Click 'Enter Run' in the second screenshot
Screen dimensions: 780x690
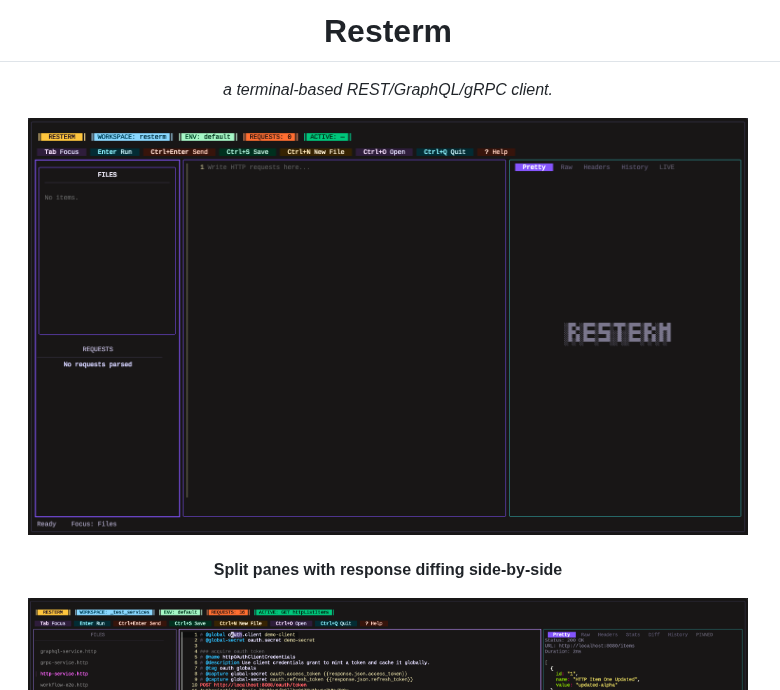click(92, 623)
